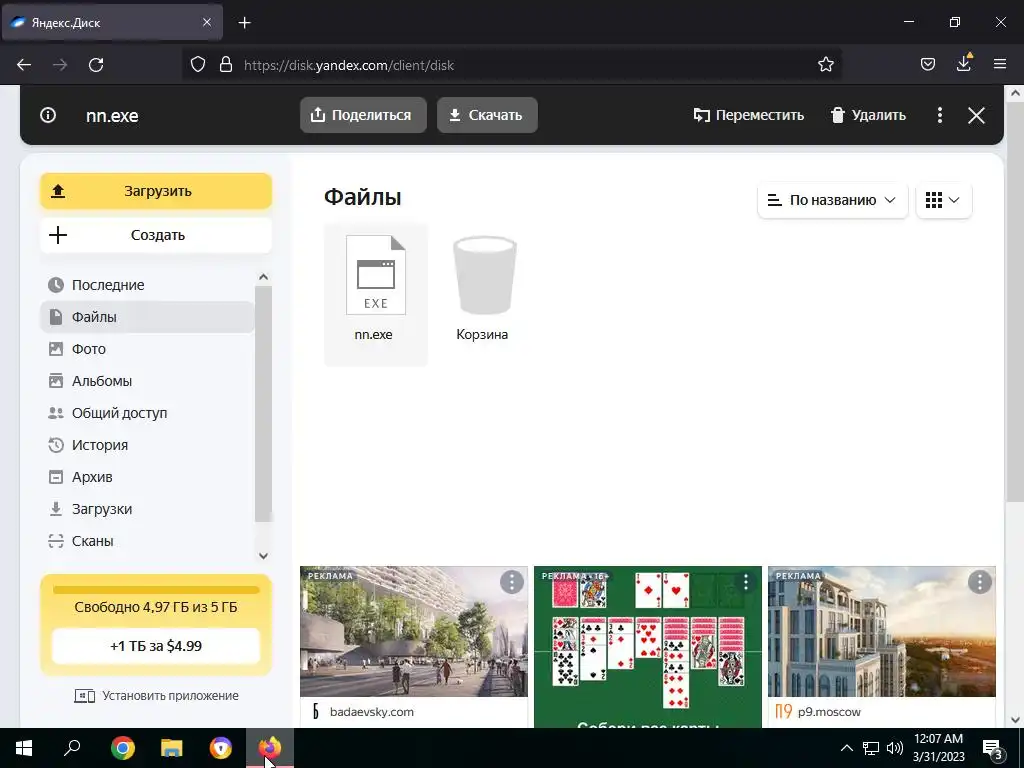1024x768 pixels.
Task: Click p9.moscow link text
Action: click(x=829, y=712)
